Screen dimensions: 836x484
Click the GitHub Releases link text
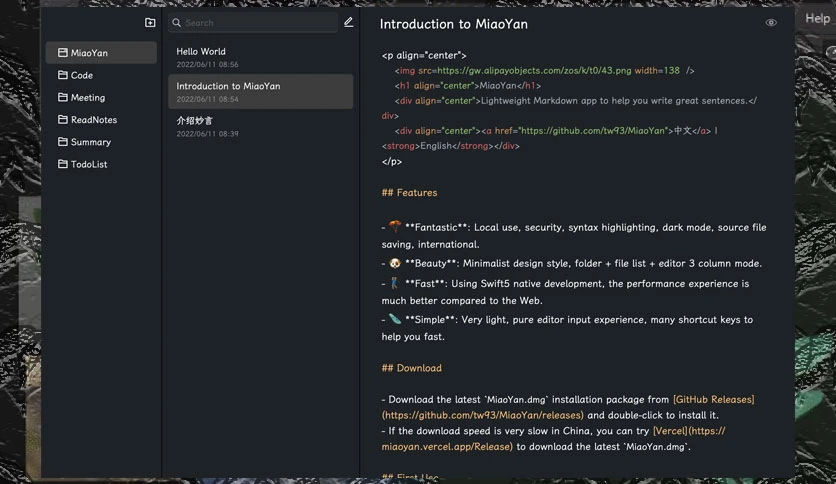click(x=713, y=399)
